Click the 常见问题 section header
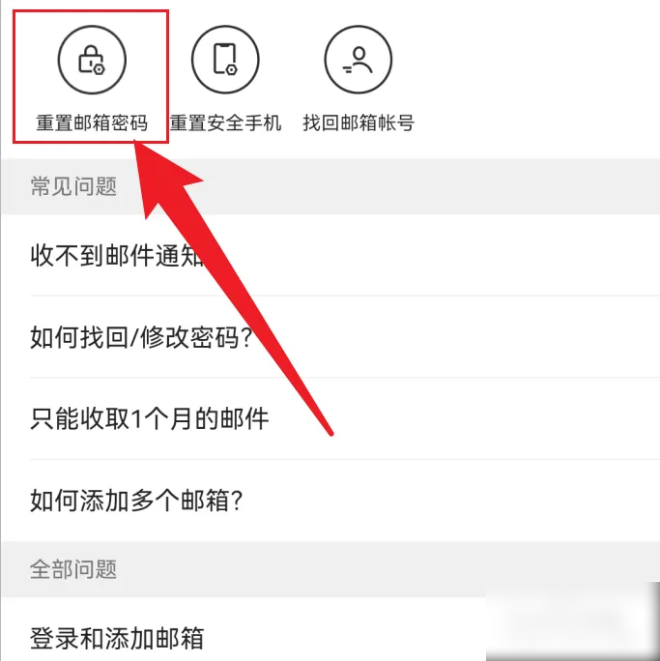 [x=73, y=186]
